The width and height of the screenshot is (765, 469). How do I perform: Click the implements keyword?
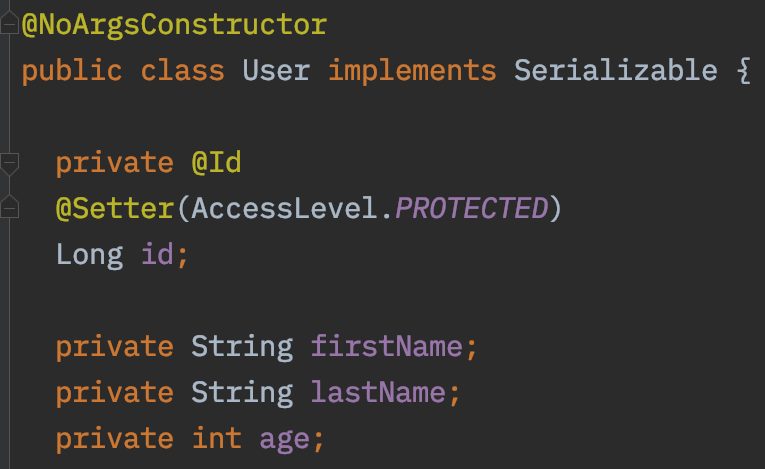(x=412, y=71)
